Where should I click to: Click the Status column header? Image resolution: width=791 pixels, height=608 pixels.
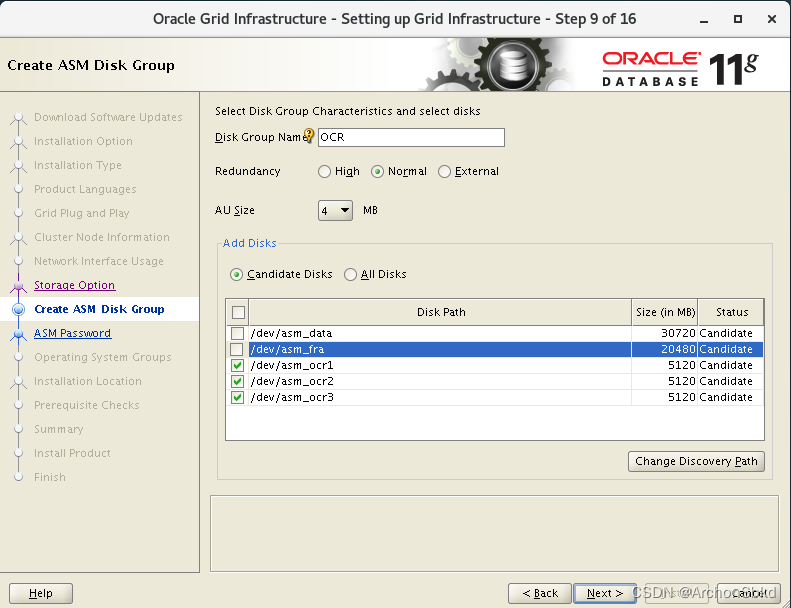coord(731,312)
